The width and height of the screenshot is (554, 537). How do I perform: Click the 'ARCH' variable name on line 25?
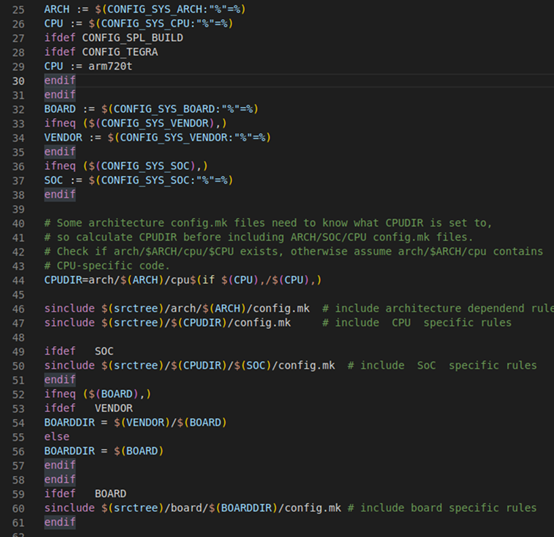click(x=57, y=9)
